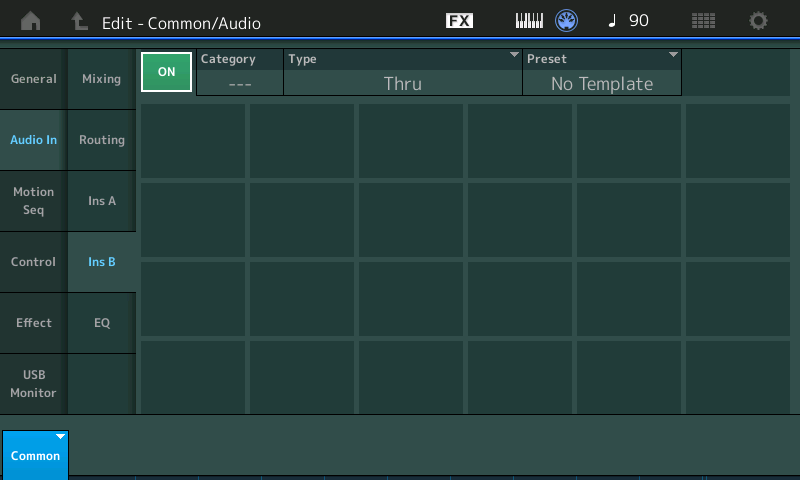The image size is (800, 480).
Task: Open the Preset No Template dropdown
Action: click(601, 73)
